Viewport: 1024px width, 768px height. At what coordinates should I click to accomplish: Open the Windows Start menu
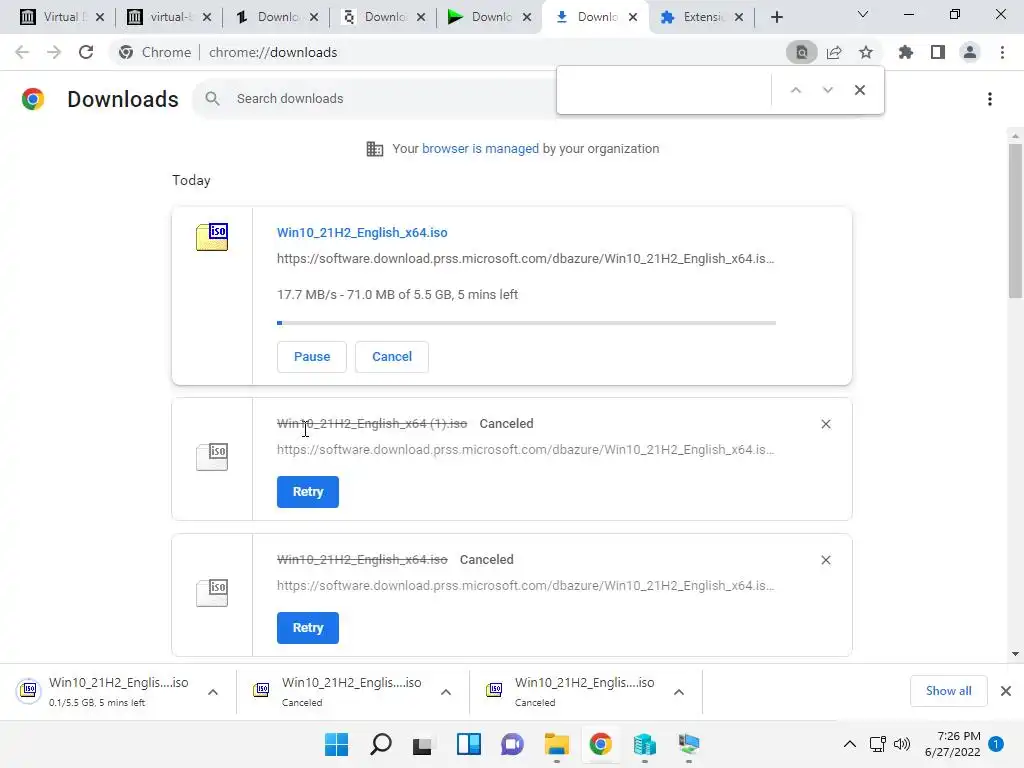click(337, 744)
